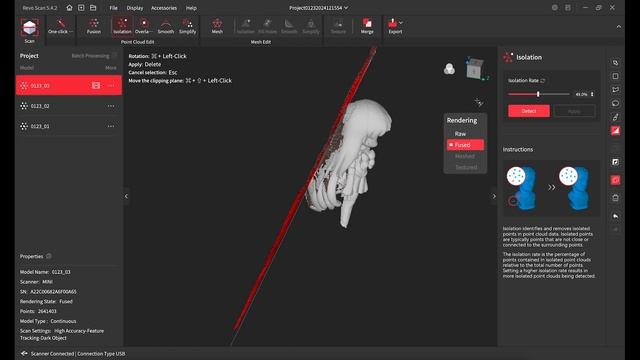Click the Merge tool
This screenshot has width=640, height=360.
[x=367, y=27]
